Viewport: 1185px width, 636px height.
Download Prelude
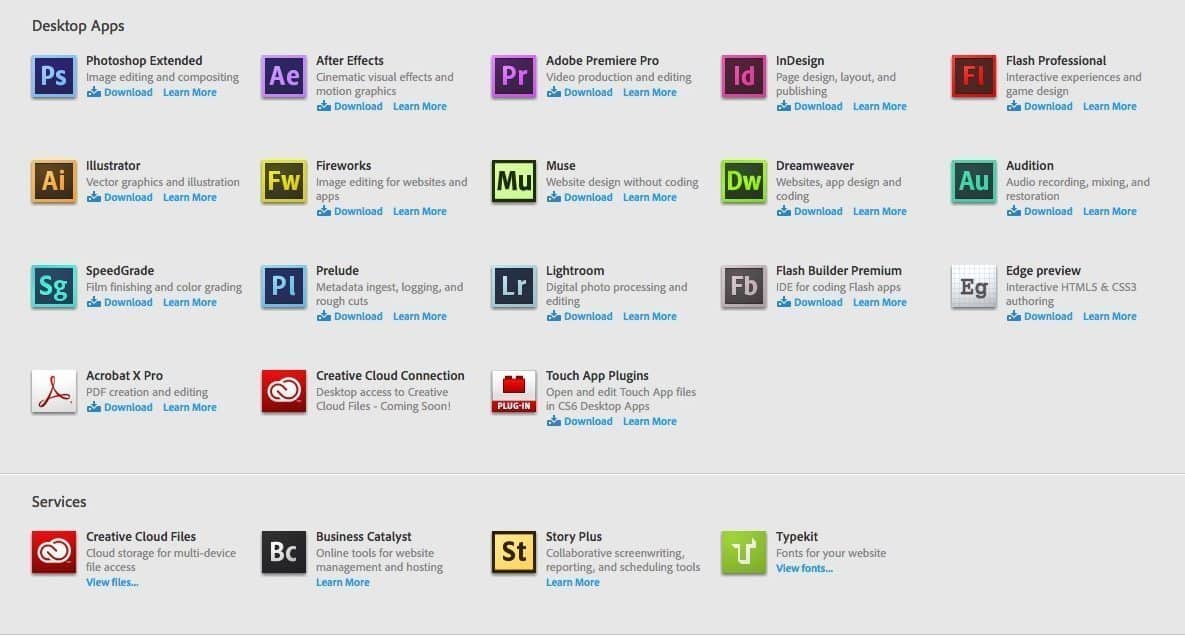coord(357,316)
